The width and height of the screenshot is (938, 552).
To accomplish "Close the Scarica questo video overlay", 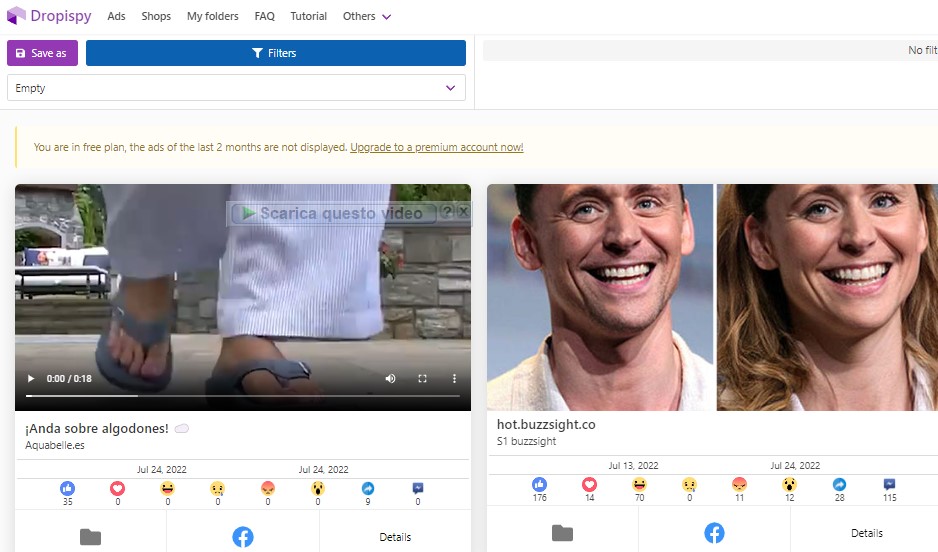I will click(463, 212).
